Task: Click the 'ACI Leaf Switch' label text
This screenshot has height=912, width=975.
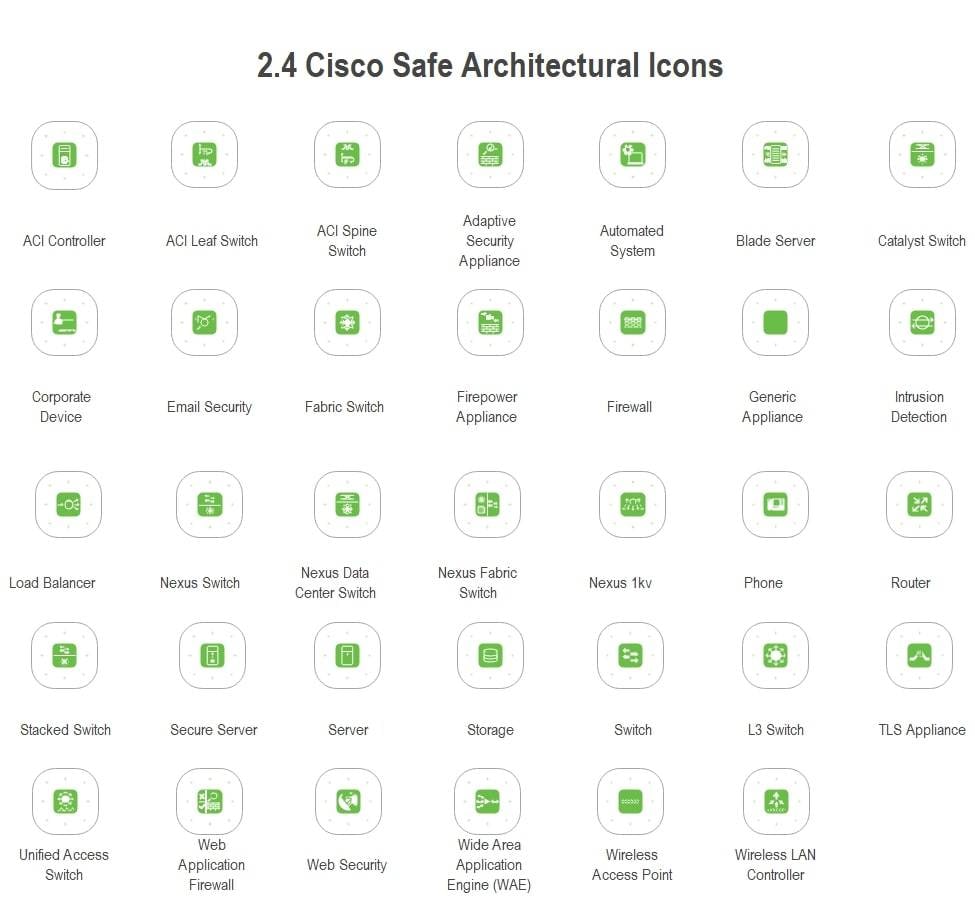Action: (211, 241)
